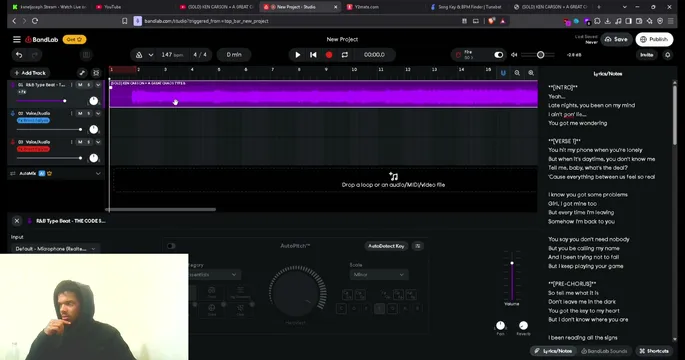Click the BandLab logo
Screen dimensions: 685x360
coord(42,39)
